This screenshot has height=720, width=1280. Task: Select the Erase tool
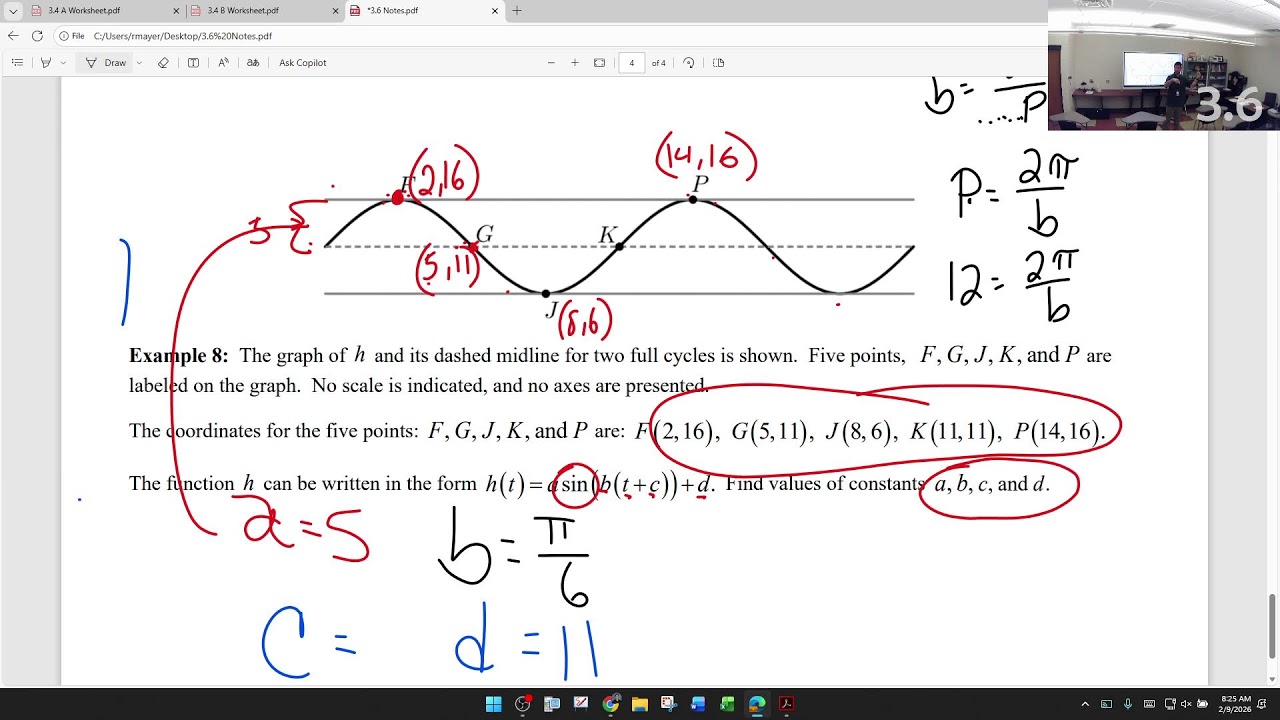click(163, 62)
